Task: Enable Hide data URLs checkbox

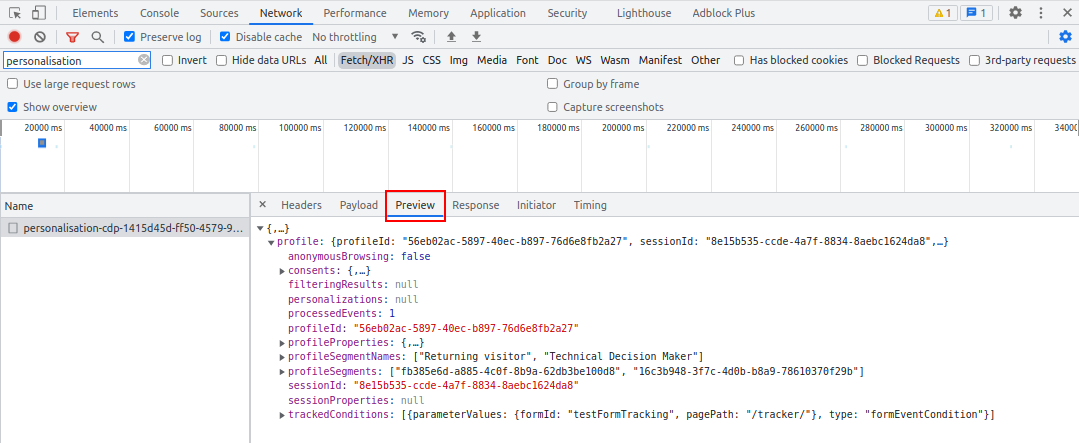Action: tap(222, 61)
